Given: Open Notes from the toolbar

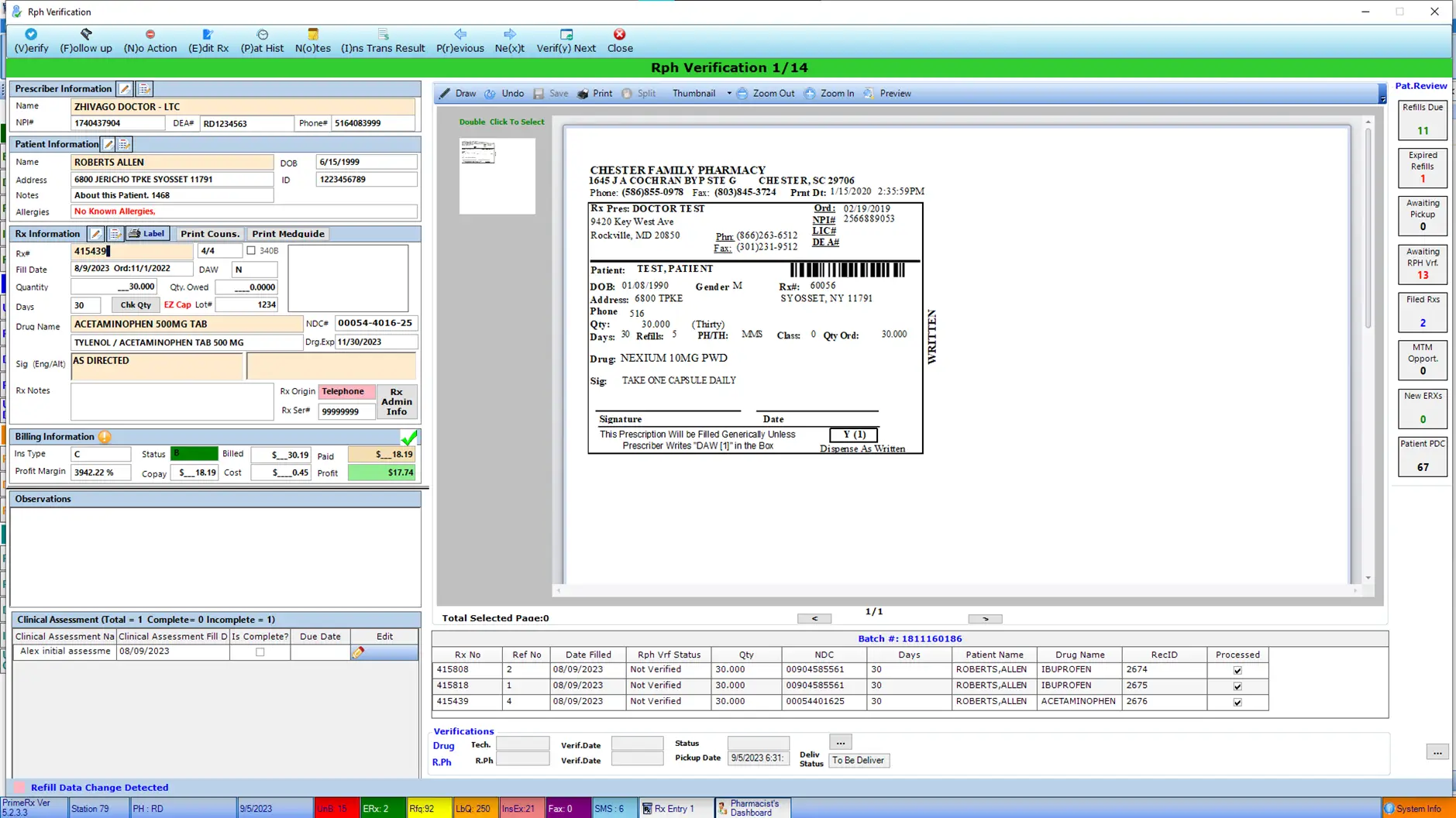Looking at the screenshot, I should coord(313,40).
